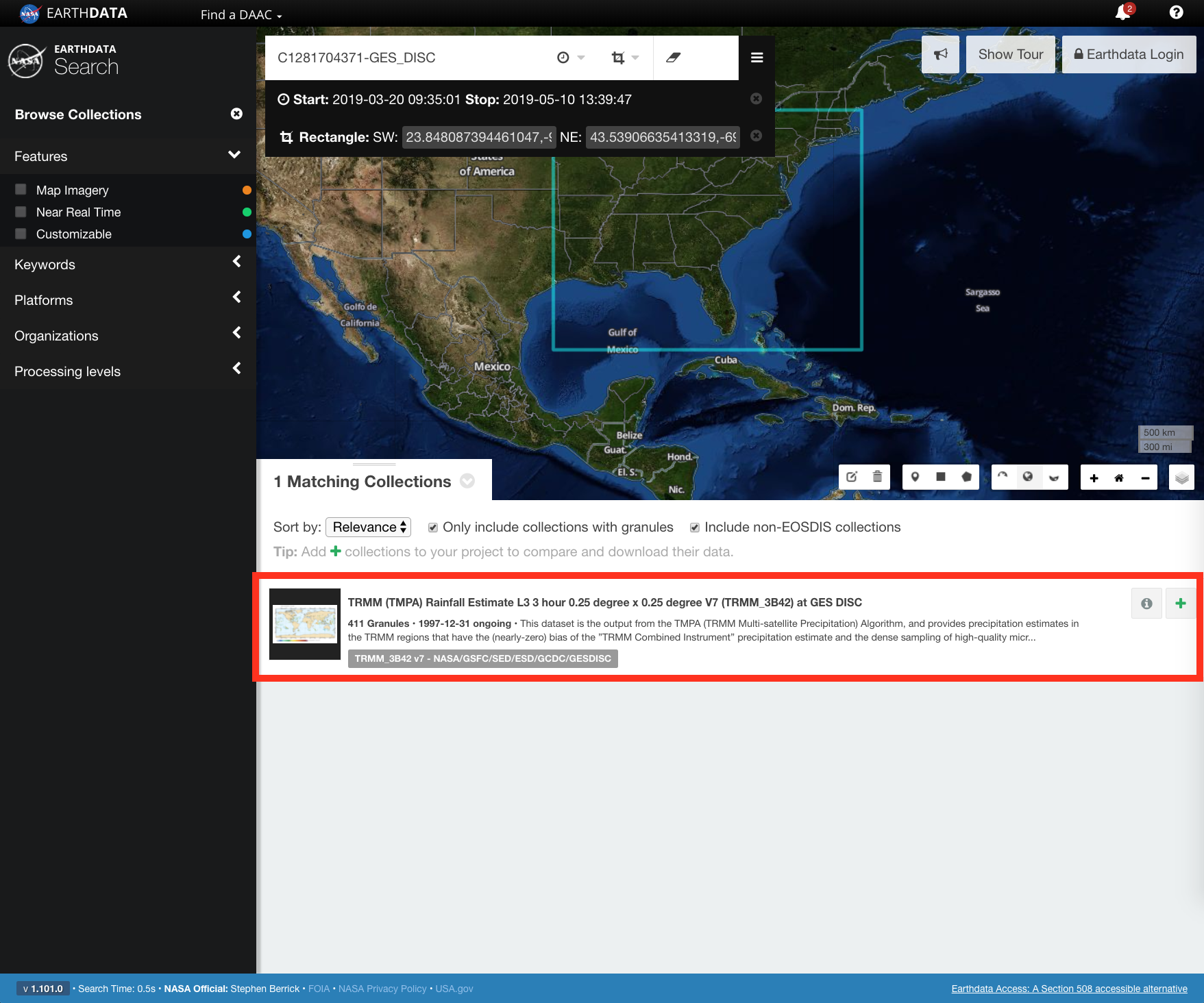Click the 411 Granules text
The height and width of the screenshot is (1003, 1204).
(378, 623)
